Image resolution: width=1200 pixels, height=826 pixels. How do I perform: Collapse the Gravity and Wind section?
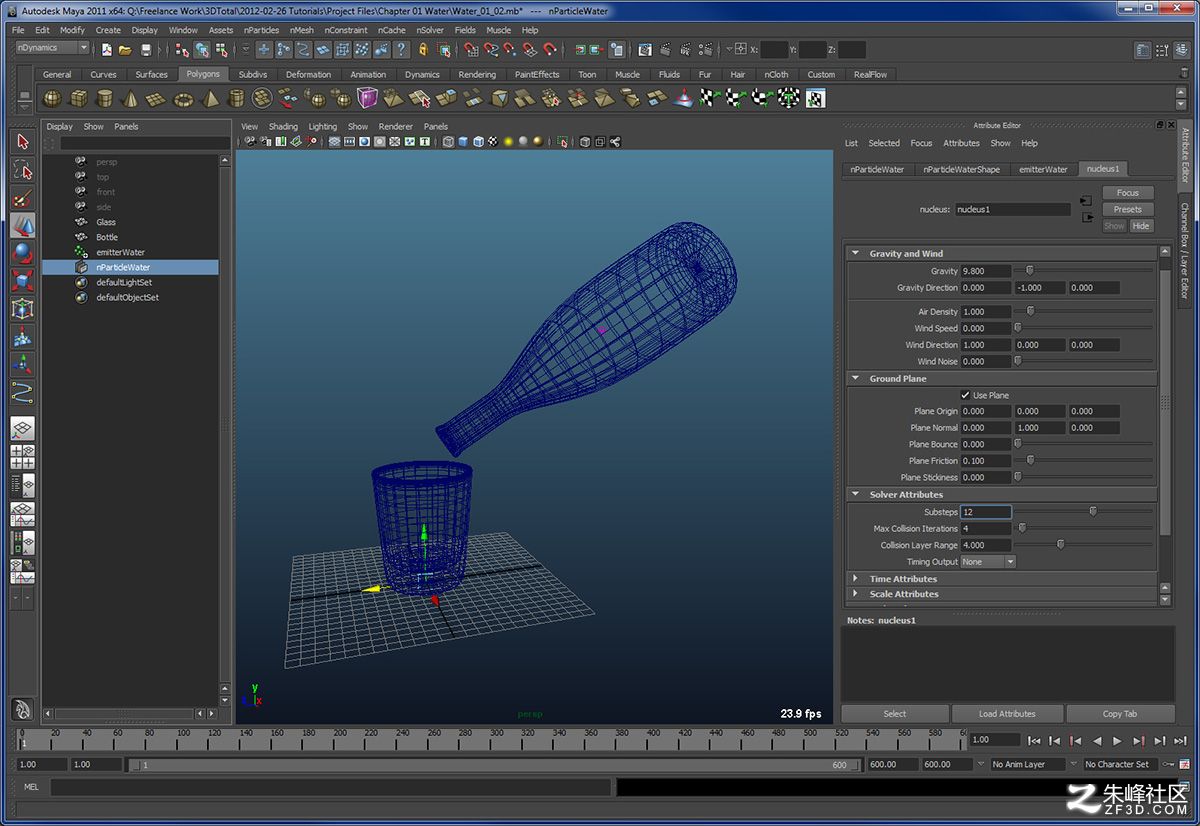(856, 253)
